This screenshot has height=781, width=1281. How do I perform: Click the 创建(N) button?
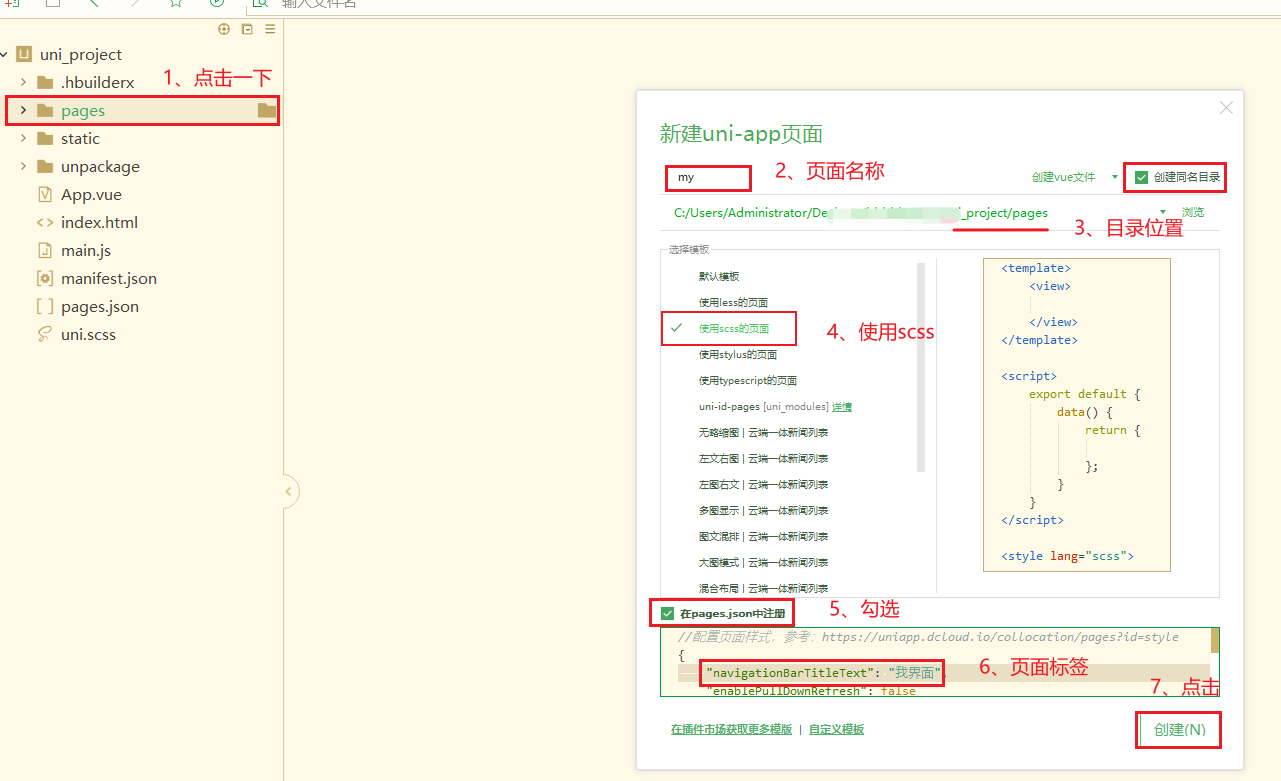[1178, 730]
